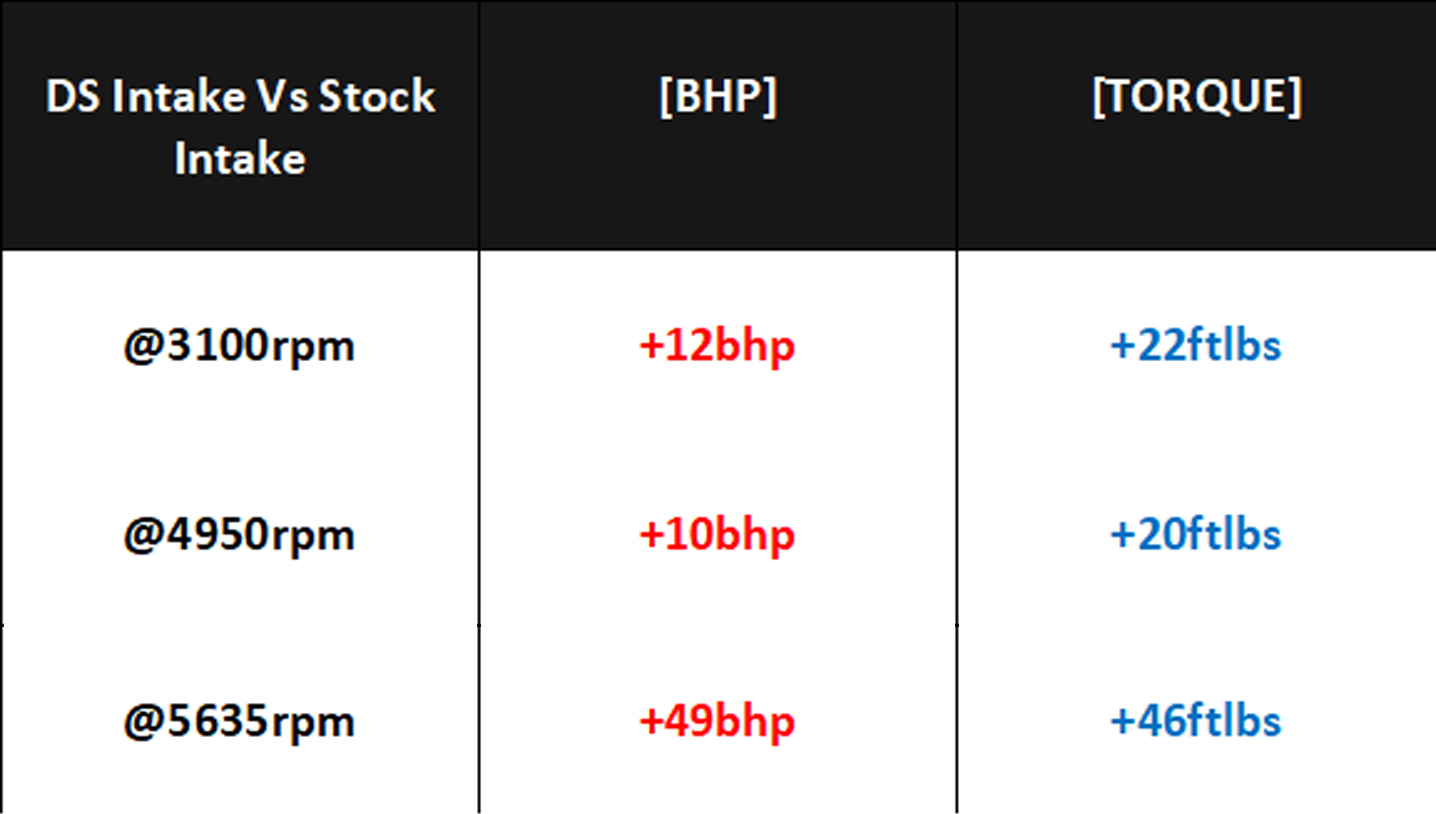Click the @5635rpm row label
The image size is (1436, 814).
tap(239, 721)
